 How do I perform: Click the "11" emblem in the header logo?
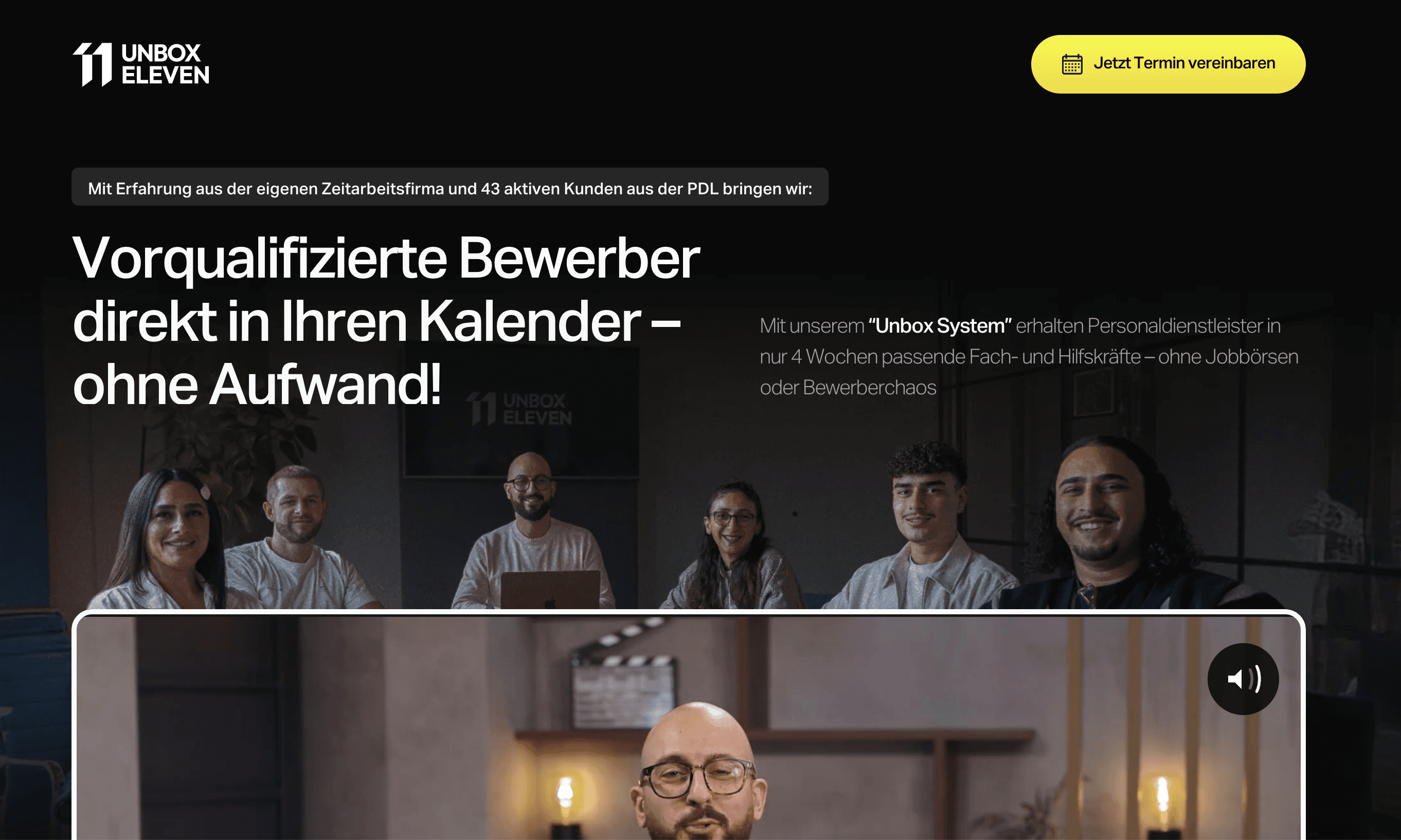pyautogui.click(x=92, y=64)
